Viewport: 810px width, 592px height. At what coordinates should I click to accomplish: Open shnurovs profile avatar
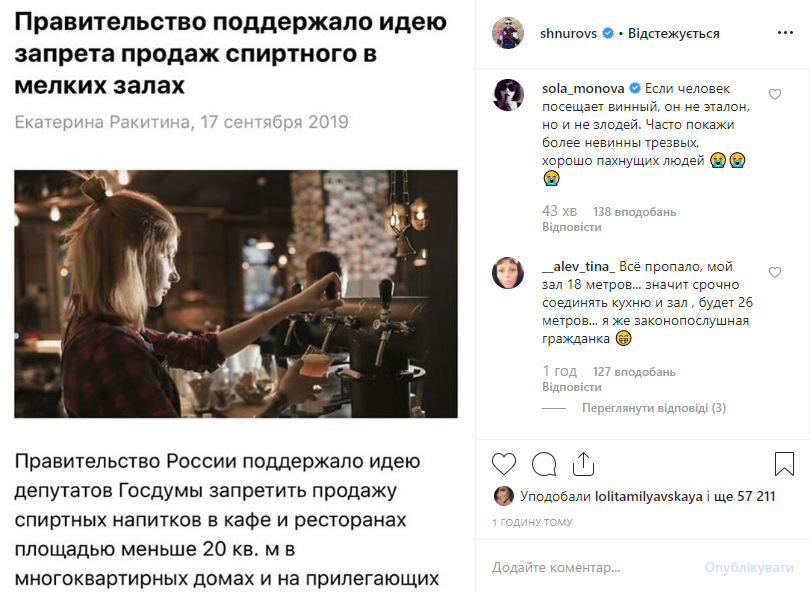508,33
